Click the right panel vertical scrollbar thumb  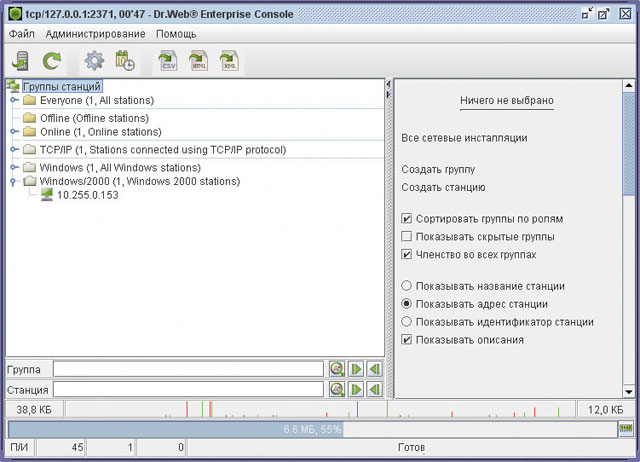(629, 144)
